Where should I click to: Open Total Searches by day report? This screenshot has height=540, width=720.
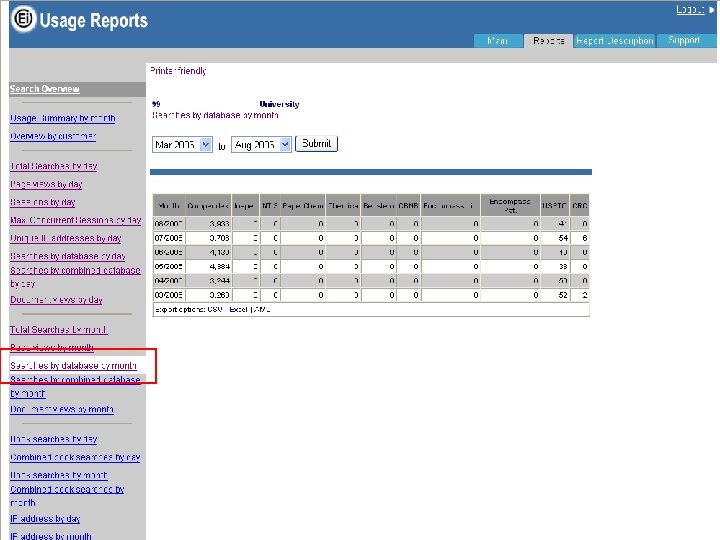(53, 166)
